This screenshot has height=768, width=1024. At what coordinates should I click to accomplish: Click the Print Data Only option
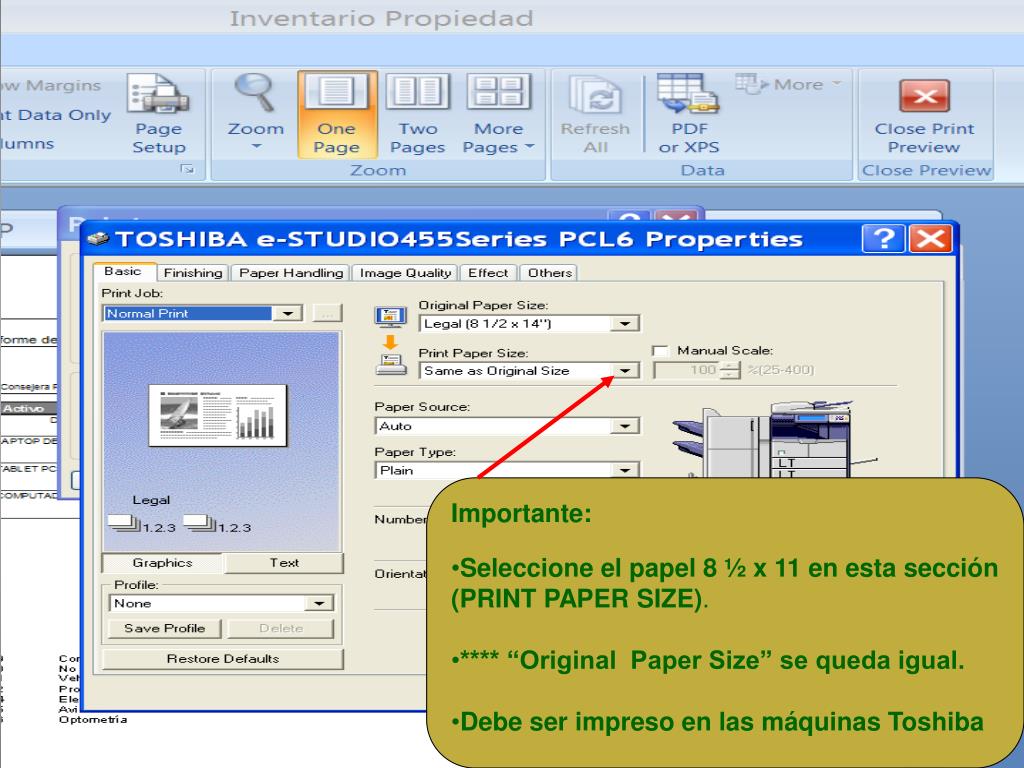[55, 115]
